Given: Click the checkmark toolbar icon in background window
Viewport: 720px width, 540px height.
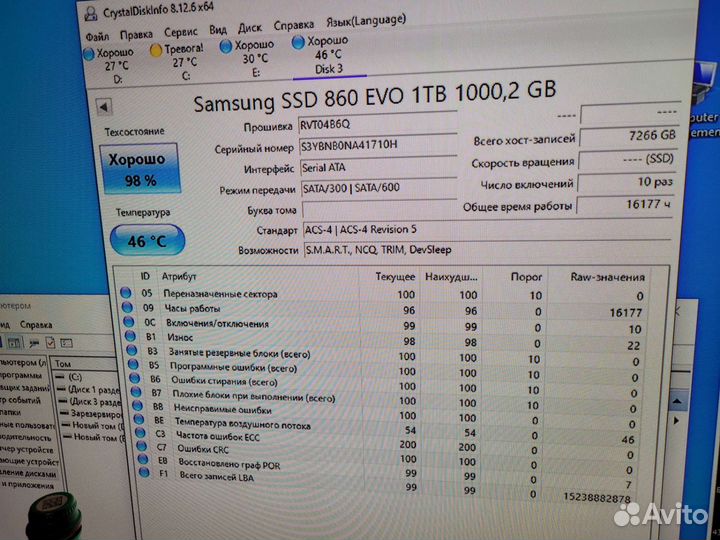Looking at the screenshot, I should click(50, 343).
